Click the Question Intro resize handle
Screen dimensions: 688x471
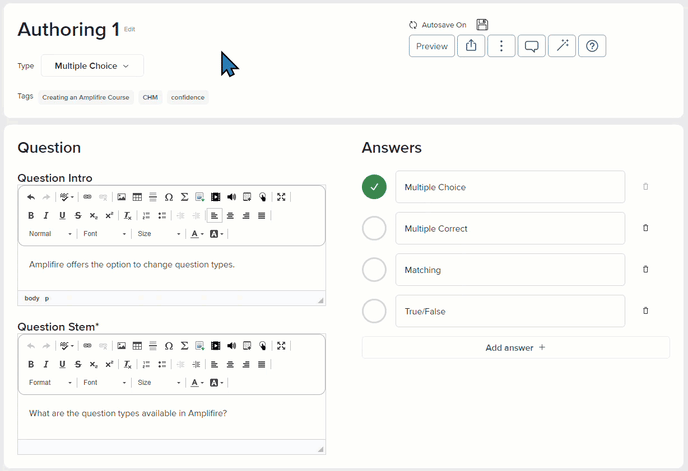(321, 300)
